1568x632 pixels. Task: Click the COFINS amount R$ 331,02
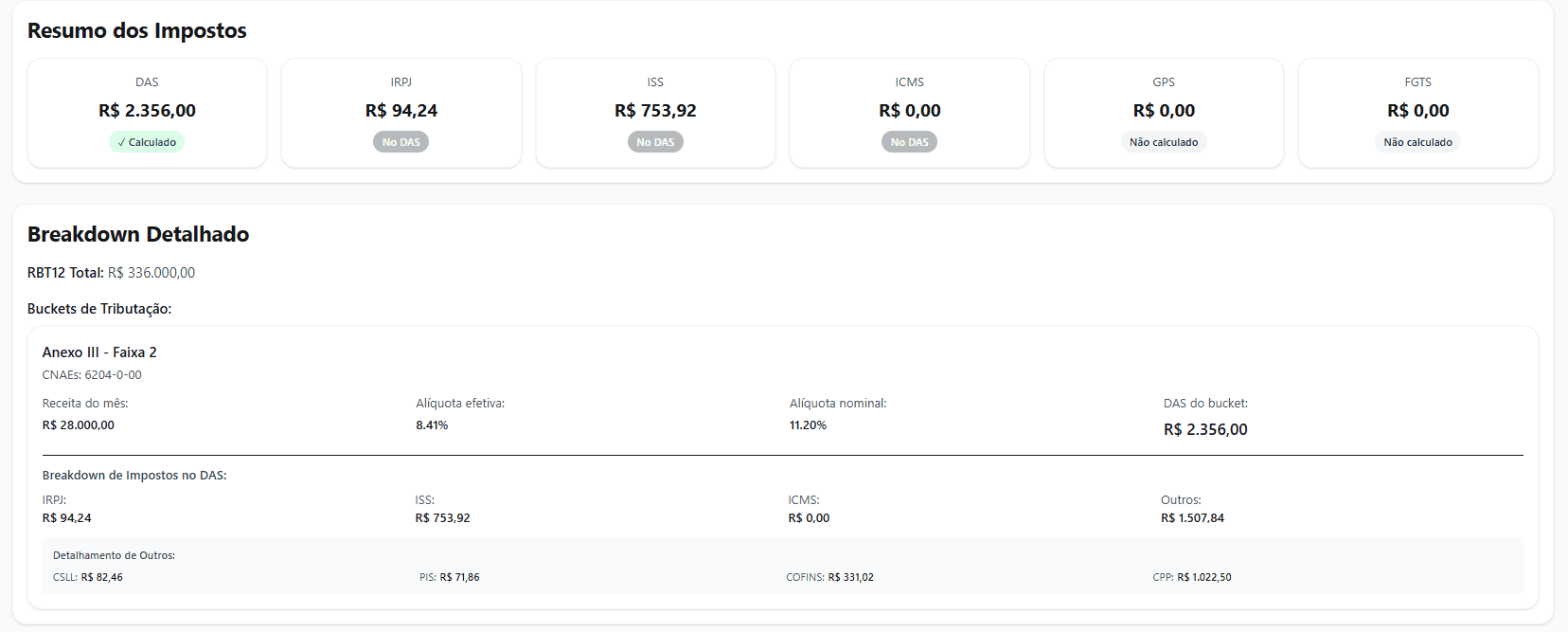850,577
